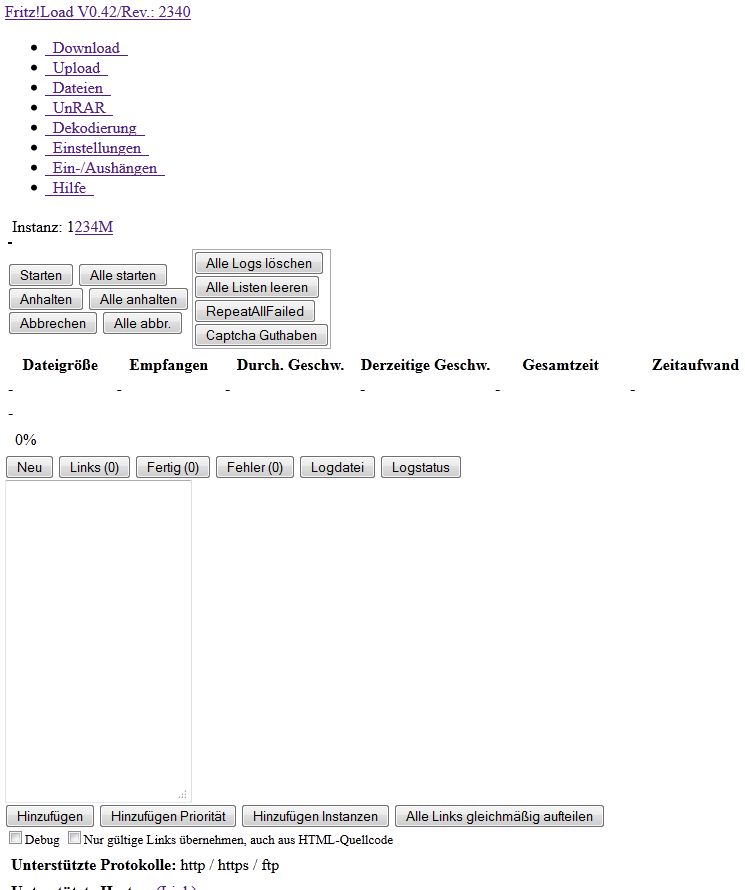This screenshot has height=890, width=745.
Task: Open the Logstatus view
Action: pos(421,467)
